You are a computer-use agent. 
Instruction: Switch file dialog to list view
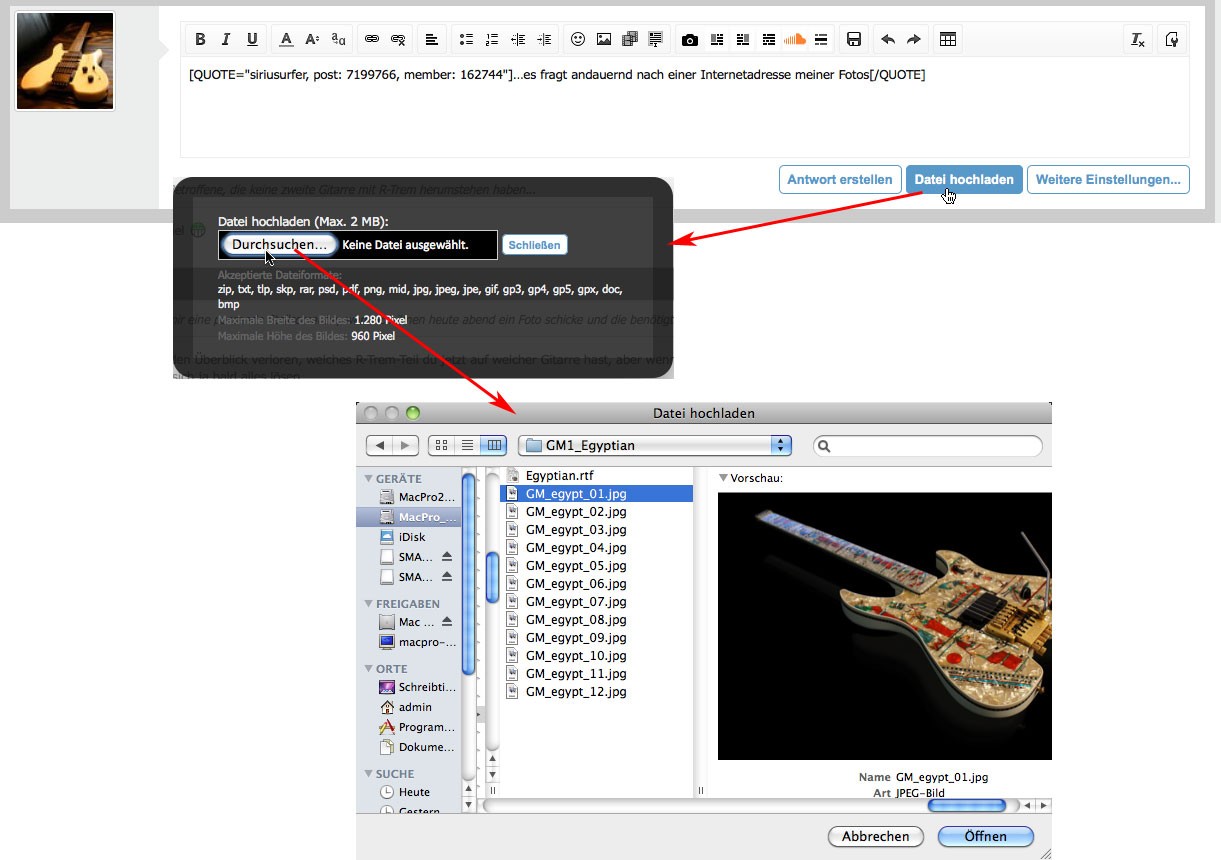(x=467, y=445)
